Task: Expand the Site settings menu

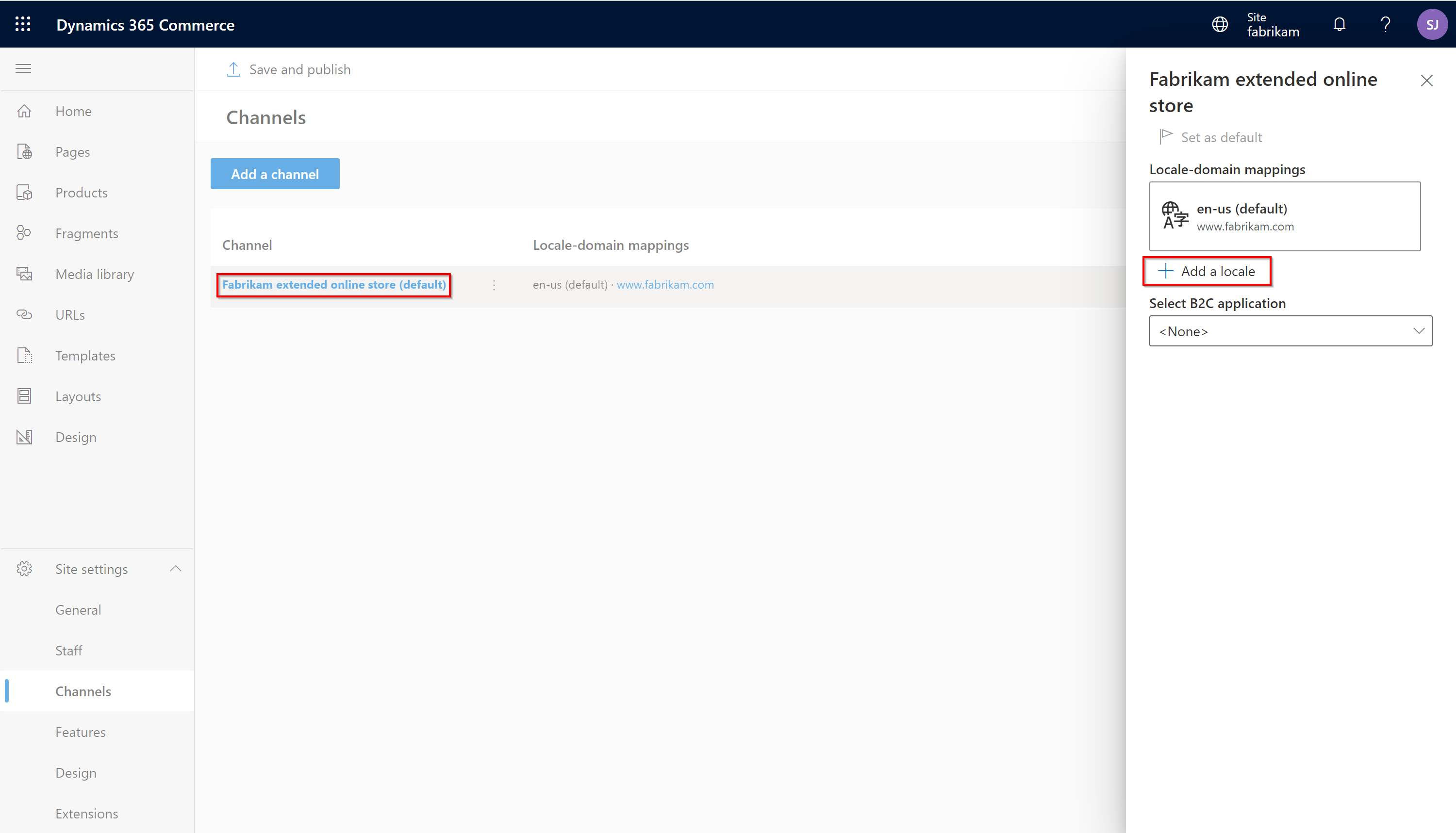Action: 176,569
